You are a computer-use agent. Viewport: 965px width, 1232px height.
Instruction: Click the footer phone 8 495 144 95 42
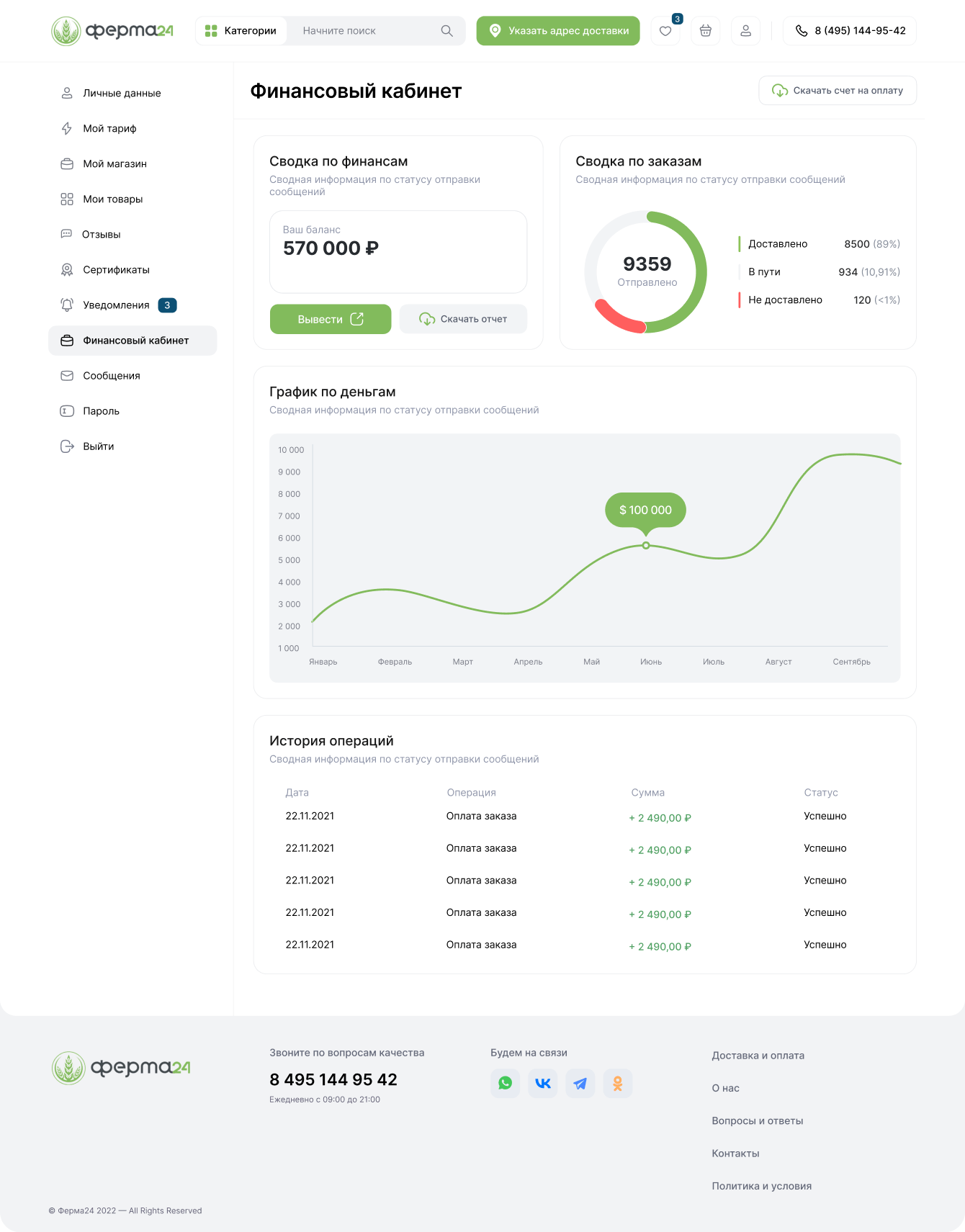(x=333, y=1079)
